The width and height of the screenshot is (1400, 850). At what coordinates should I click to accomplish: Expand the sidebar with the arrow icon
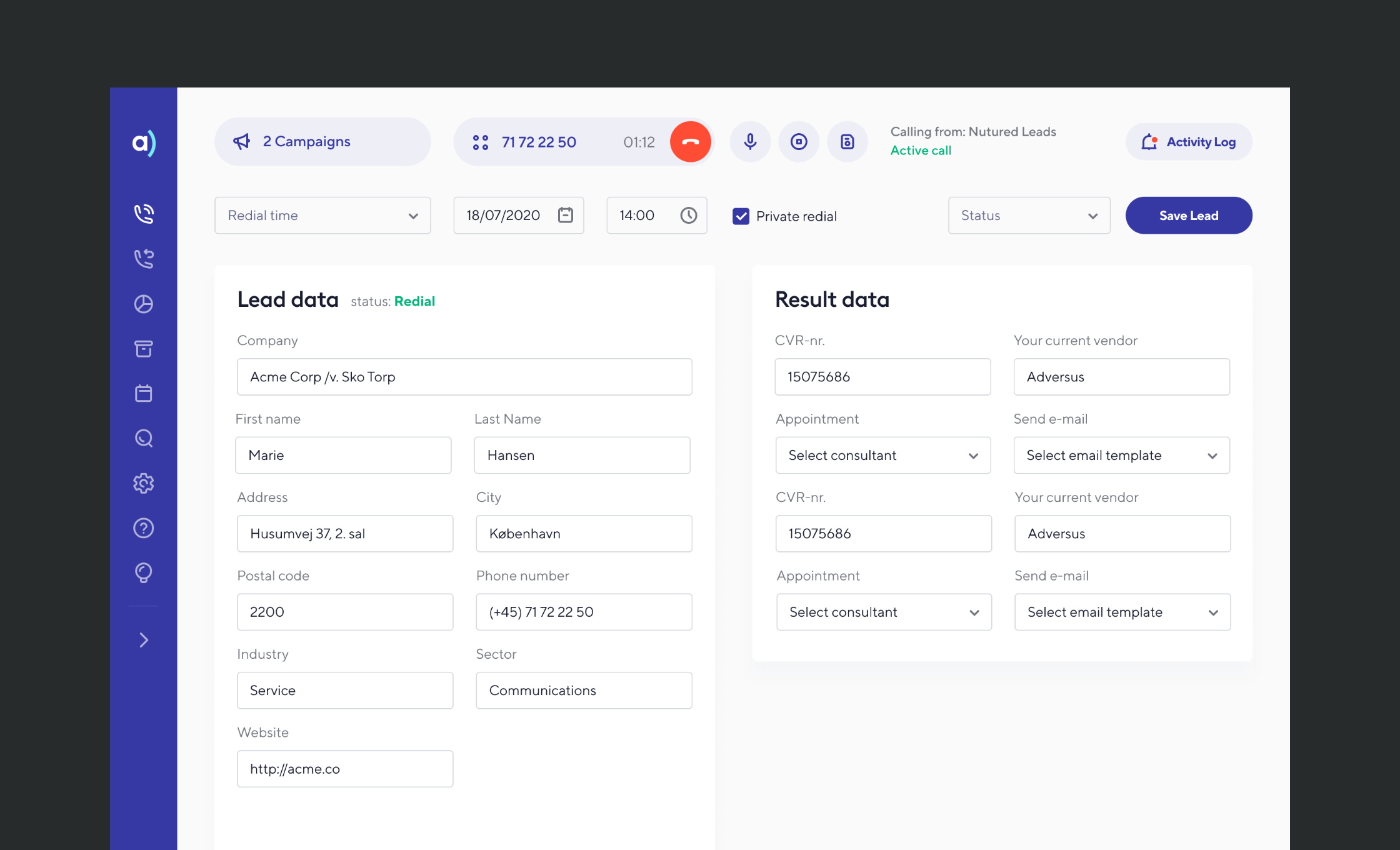[x=144, y=640]
